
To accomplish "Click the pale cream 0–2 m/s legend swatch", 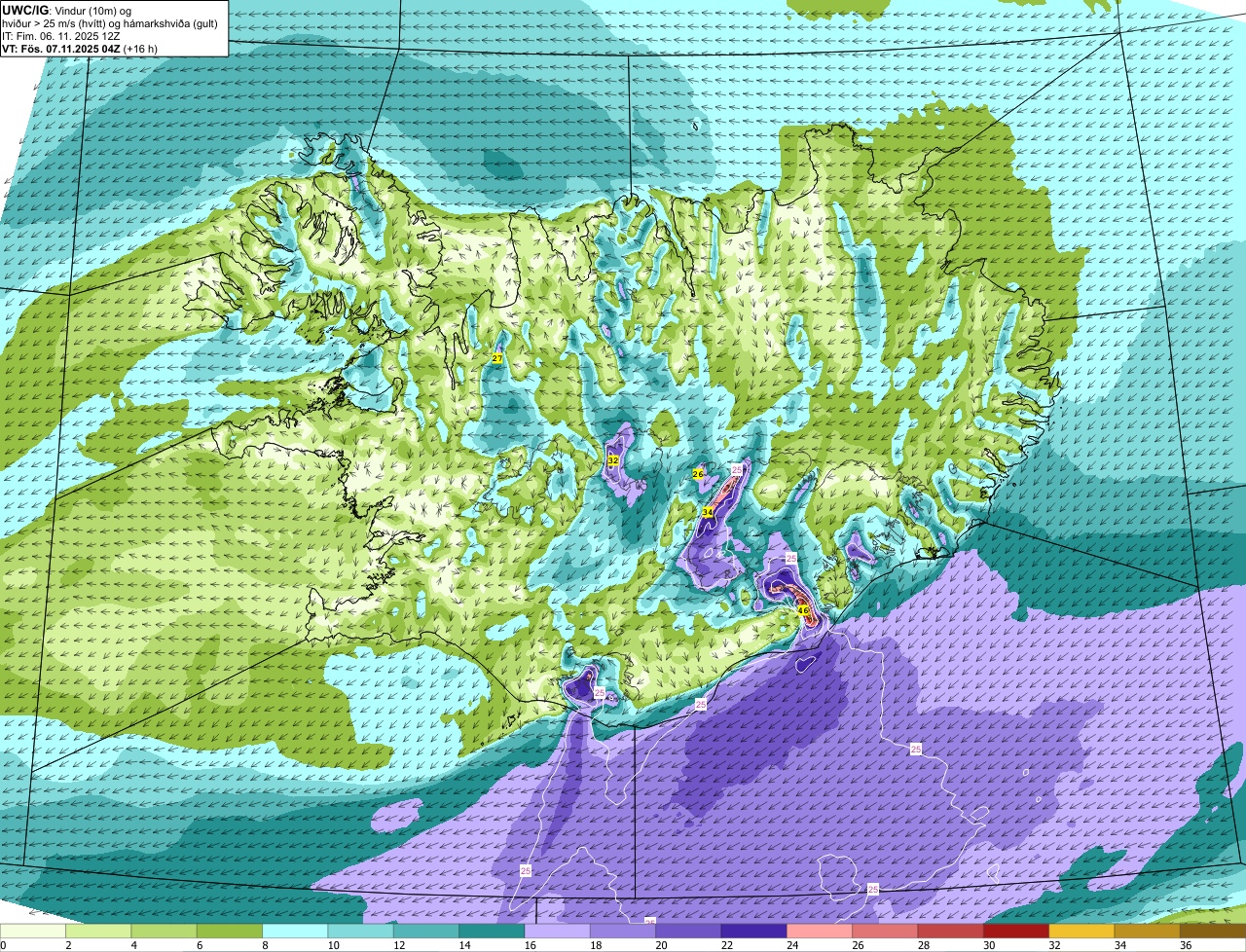I will (x=33, y=932).
